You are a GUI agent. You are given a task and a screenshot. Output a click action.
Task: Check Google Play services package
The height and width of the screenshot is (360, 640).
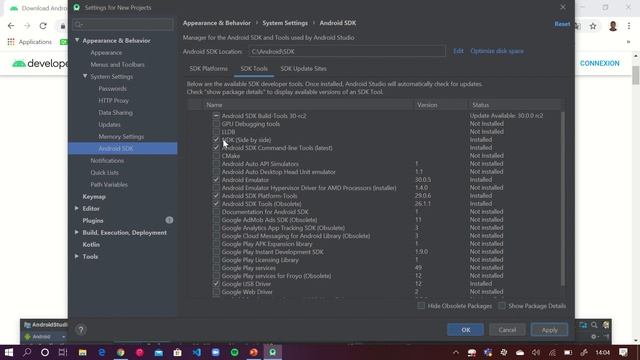(216, 268)
